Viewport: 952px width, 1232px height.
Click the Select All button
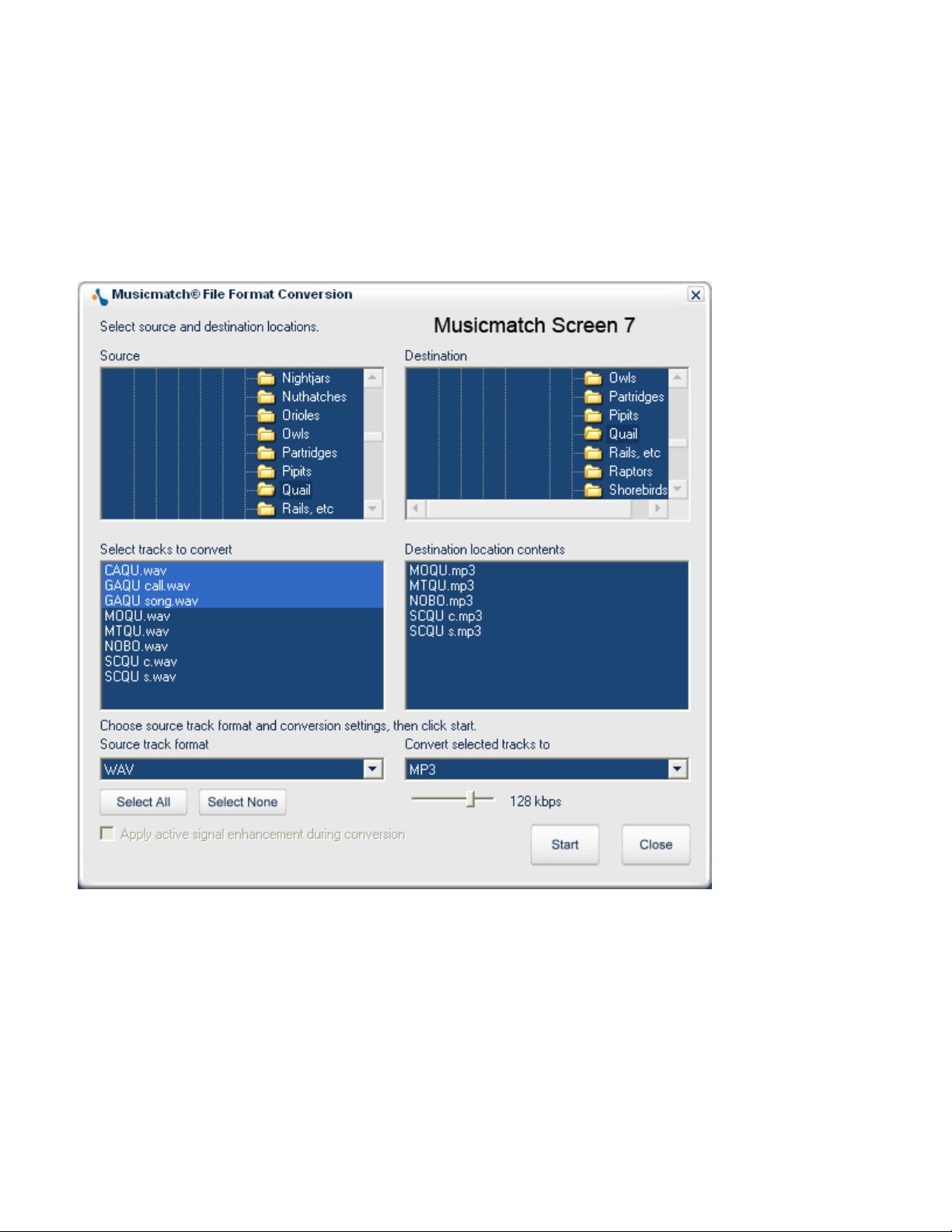(x=144, y=802)
